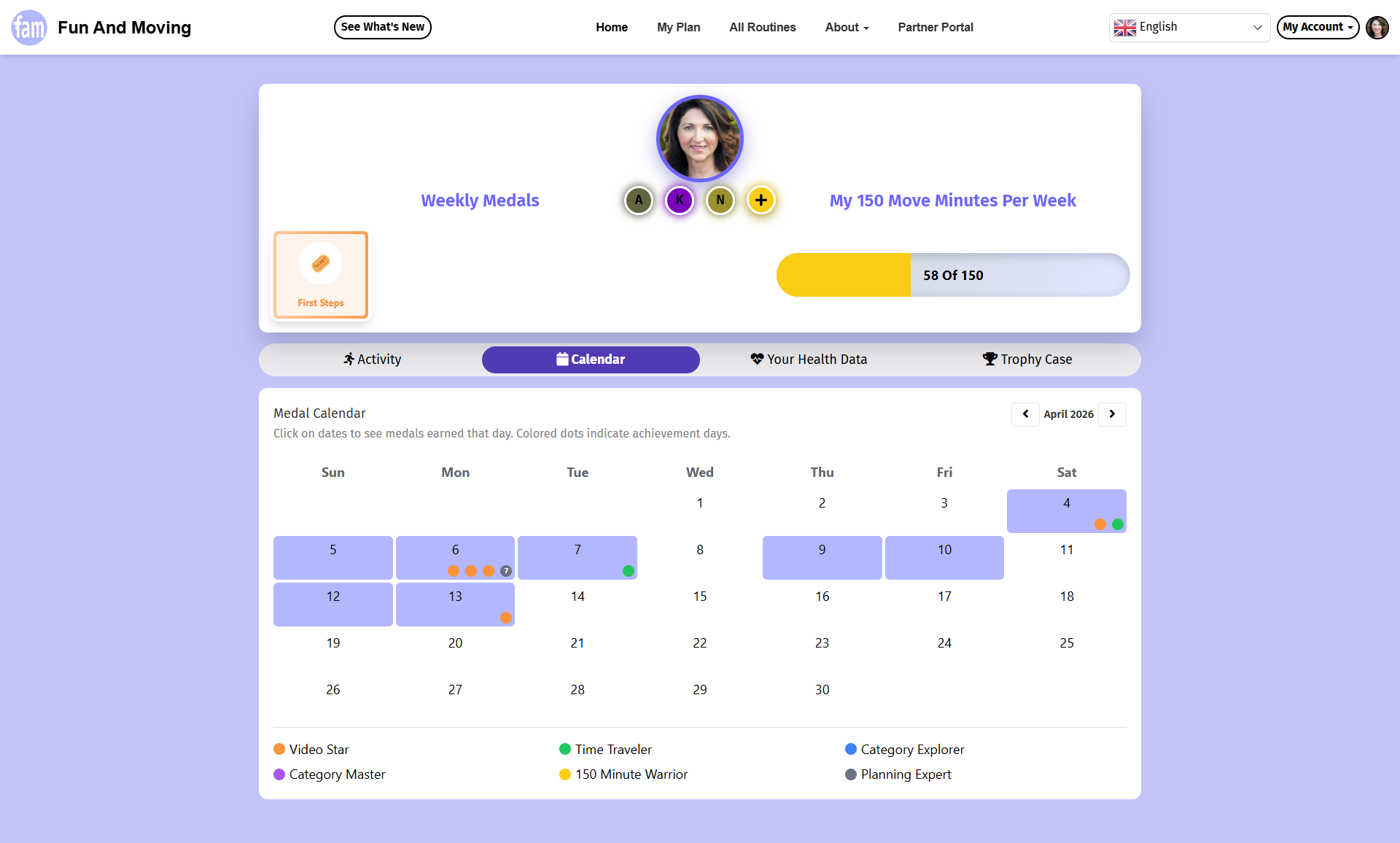Select April 6 on the calendar

click(x=455, y=557)
